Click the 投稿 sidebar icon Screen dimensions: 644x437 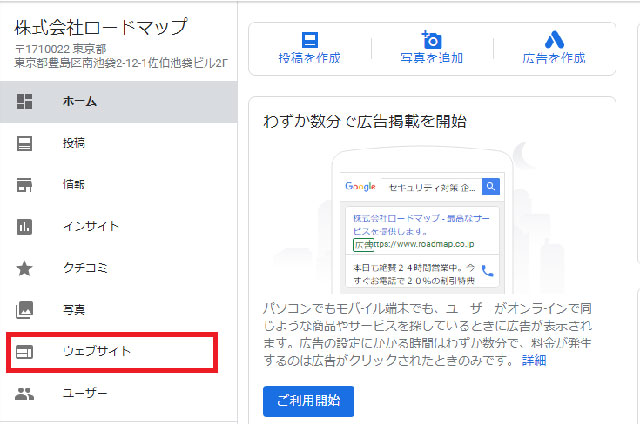[24, 143]
